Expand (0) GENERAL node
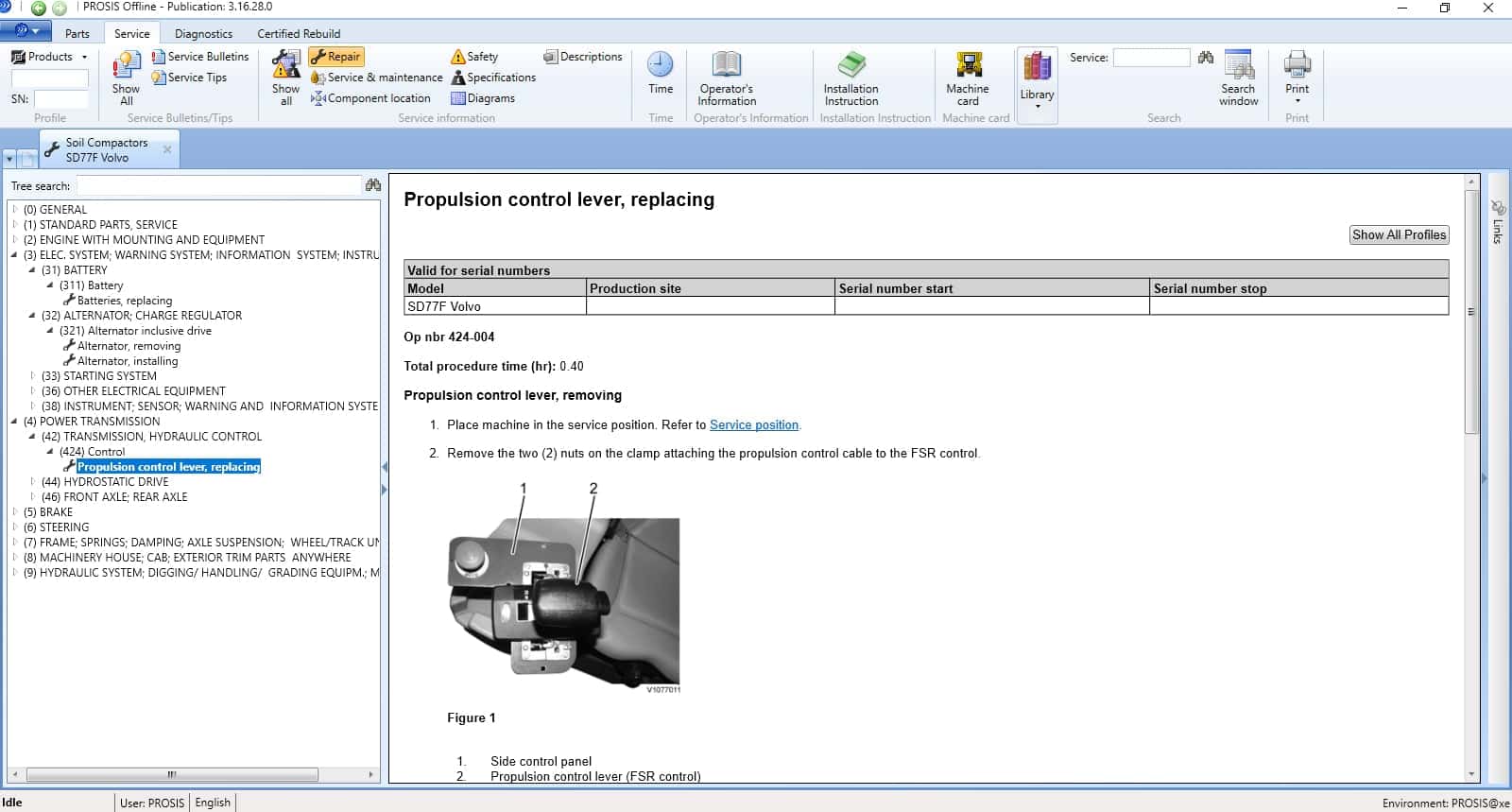 (15, 210)
